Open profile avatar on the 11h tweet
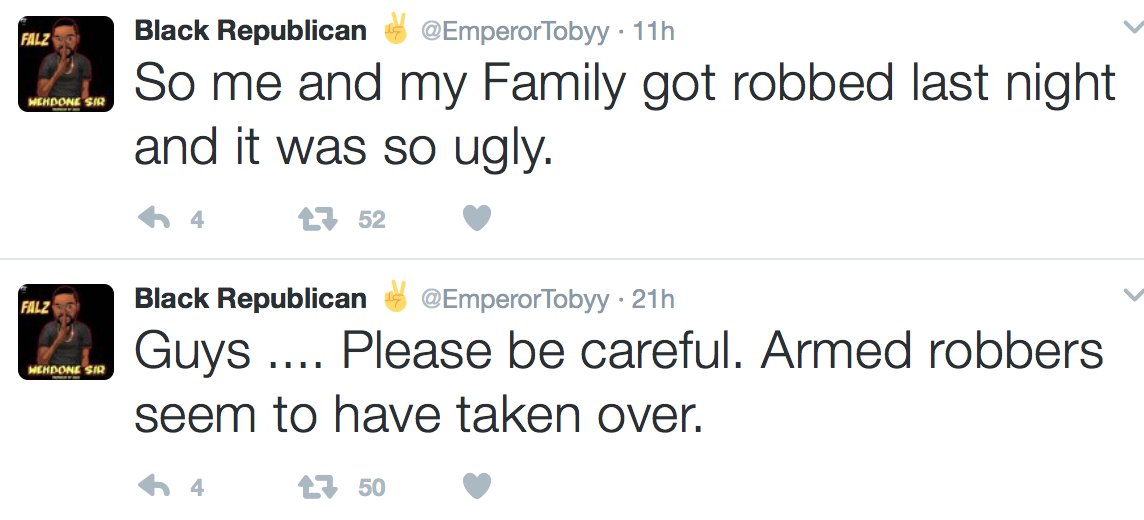The image size is (1144, 520). pyautogui.click(x=66, y=64)
